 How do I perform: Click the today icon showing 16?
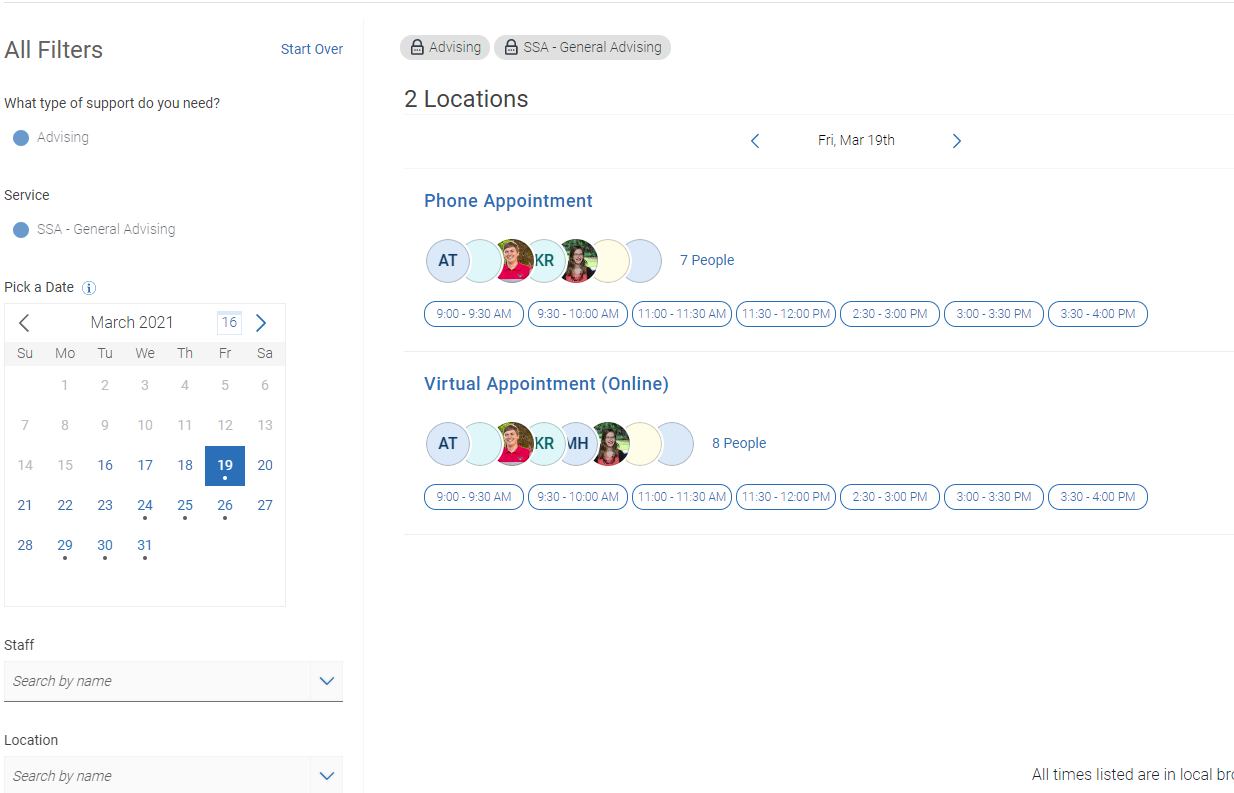229,322
